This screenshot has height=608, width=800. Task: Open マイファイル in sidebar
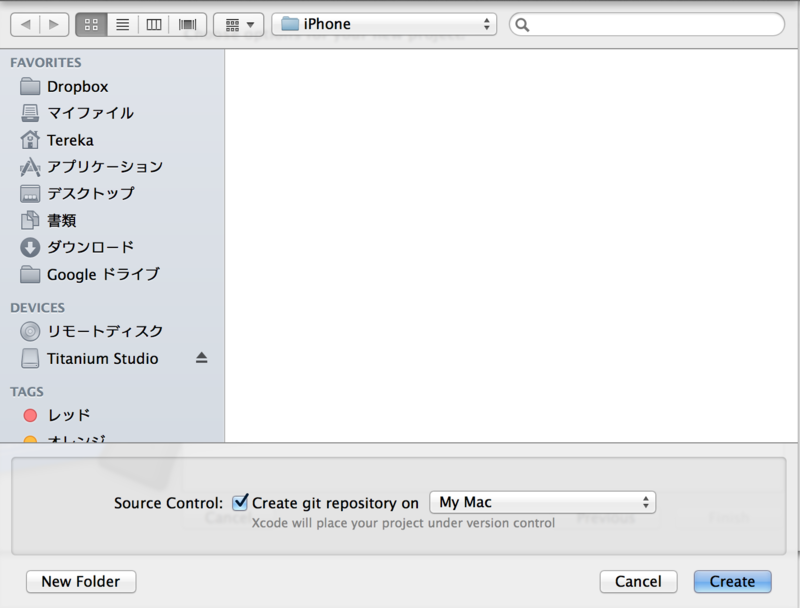90,113
